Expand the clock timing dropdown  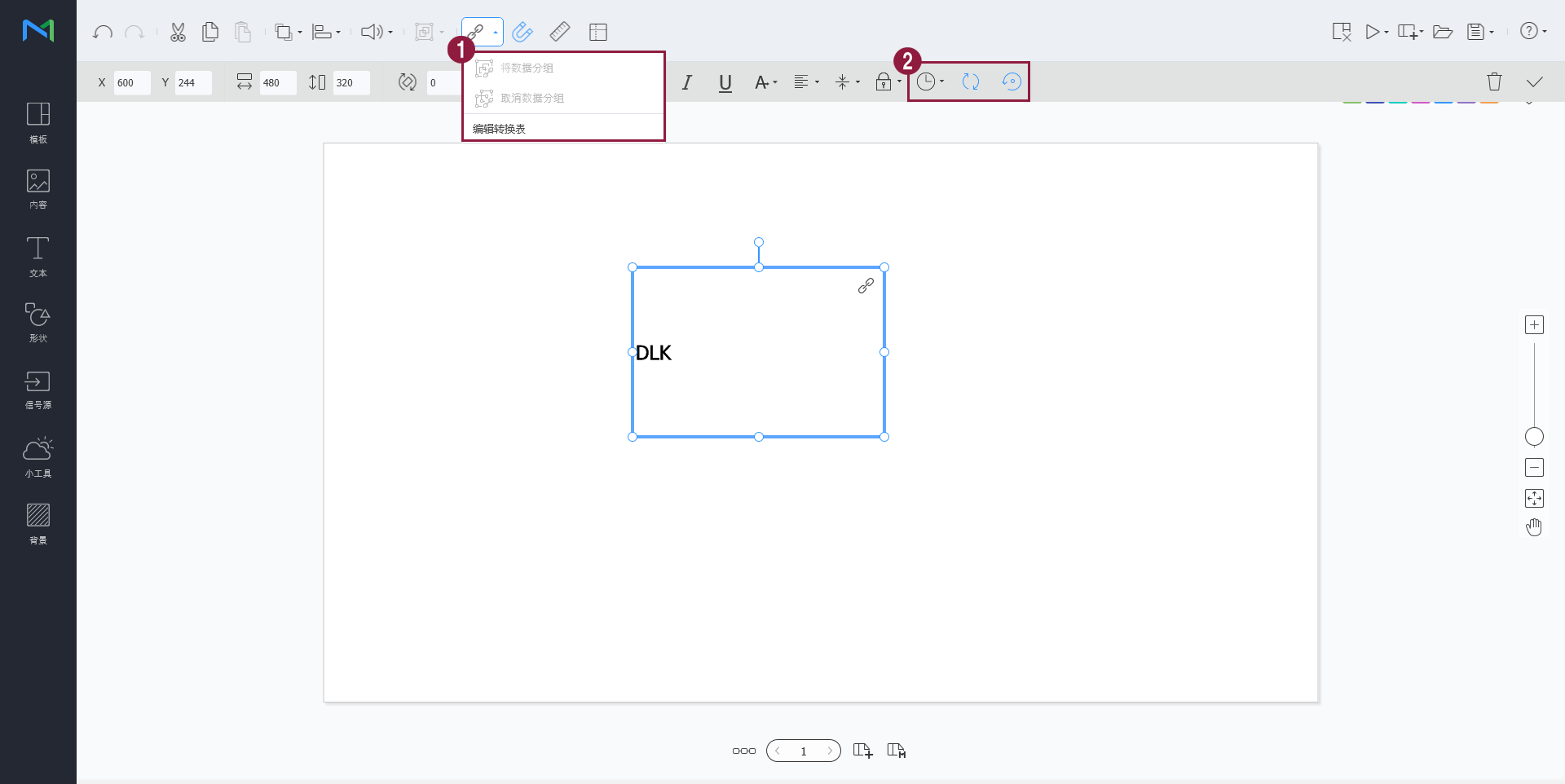930,81
